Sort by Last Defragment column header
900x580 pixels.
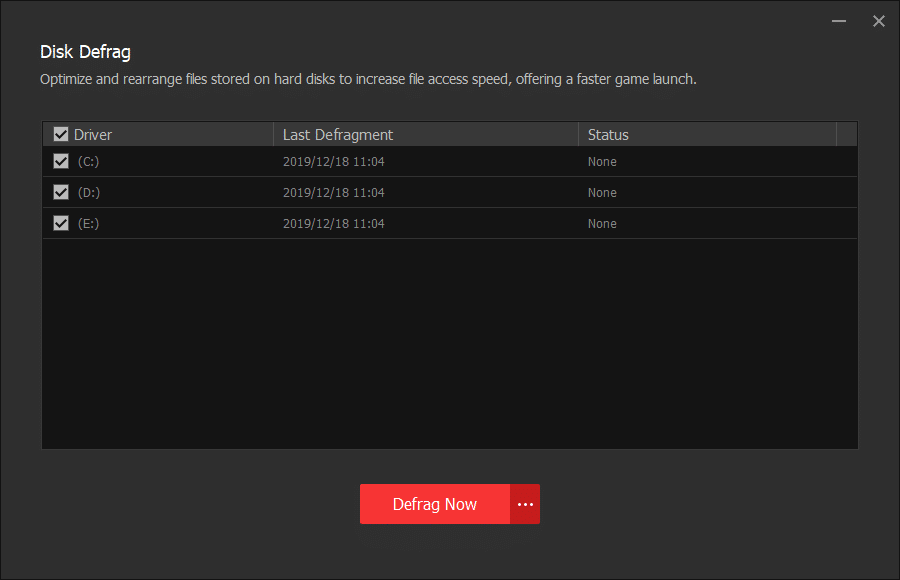pyautogui.click(x=338, y=134)
